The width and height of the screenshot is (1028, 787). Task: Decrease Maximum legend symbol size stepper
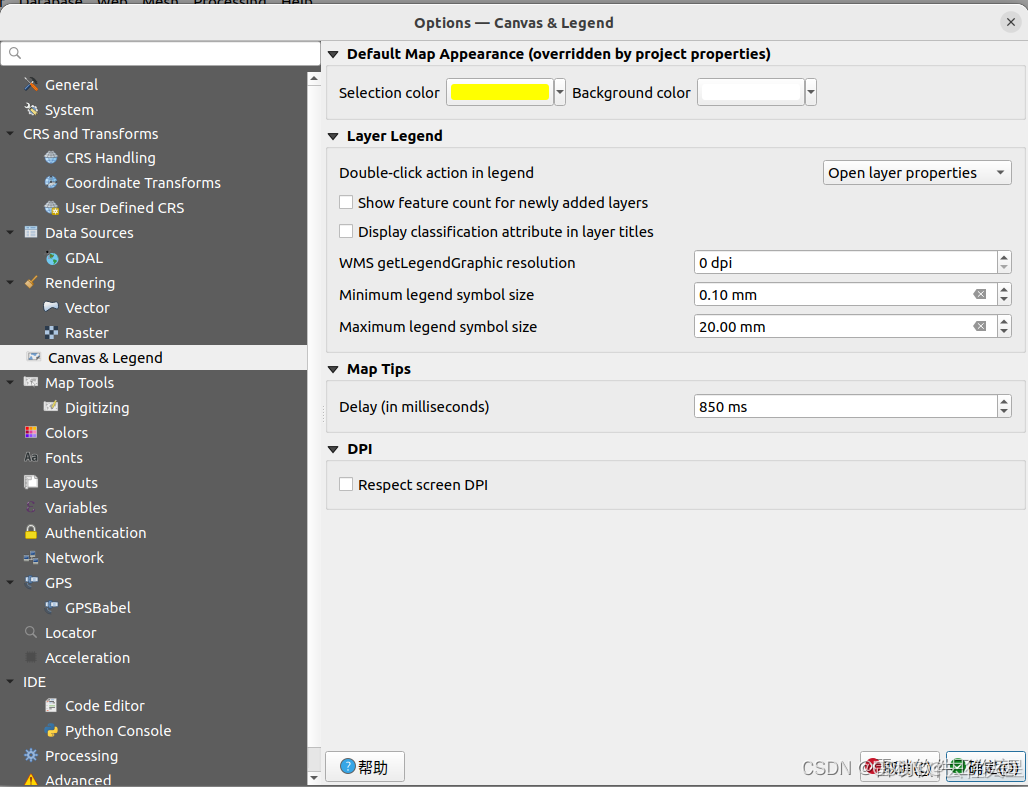(x=1004, y=332)
